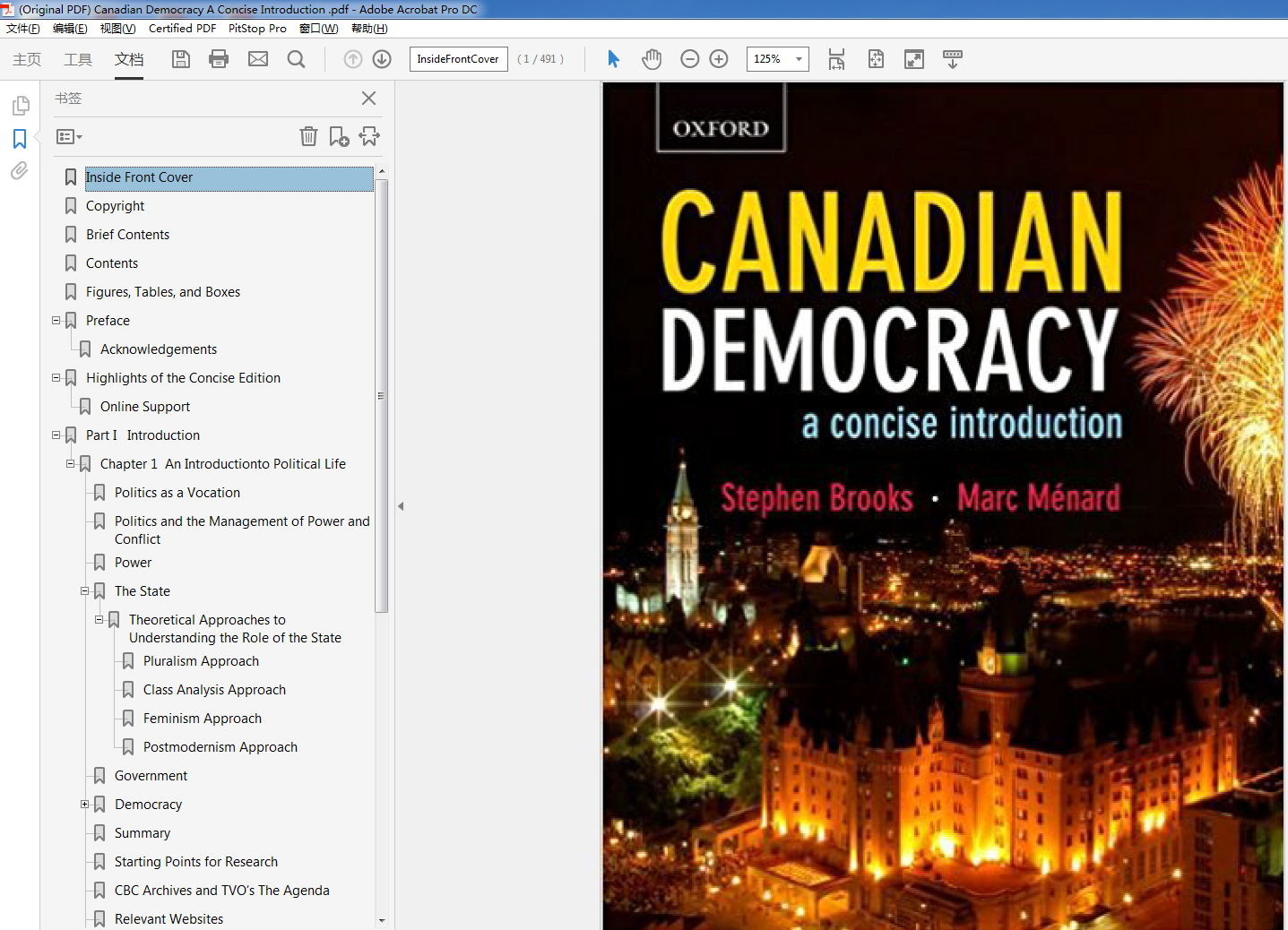Select the Online Support bookmark
Viewport: 1288px width, 930px height.
click(145, 407)
